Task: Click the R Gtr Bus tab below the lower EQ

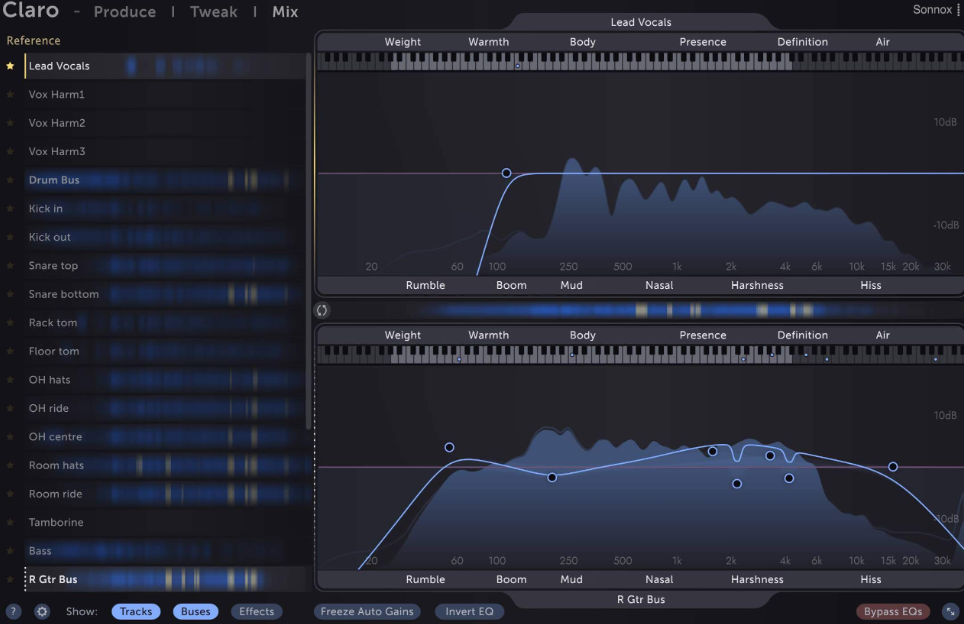Action: coord(641,599)
